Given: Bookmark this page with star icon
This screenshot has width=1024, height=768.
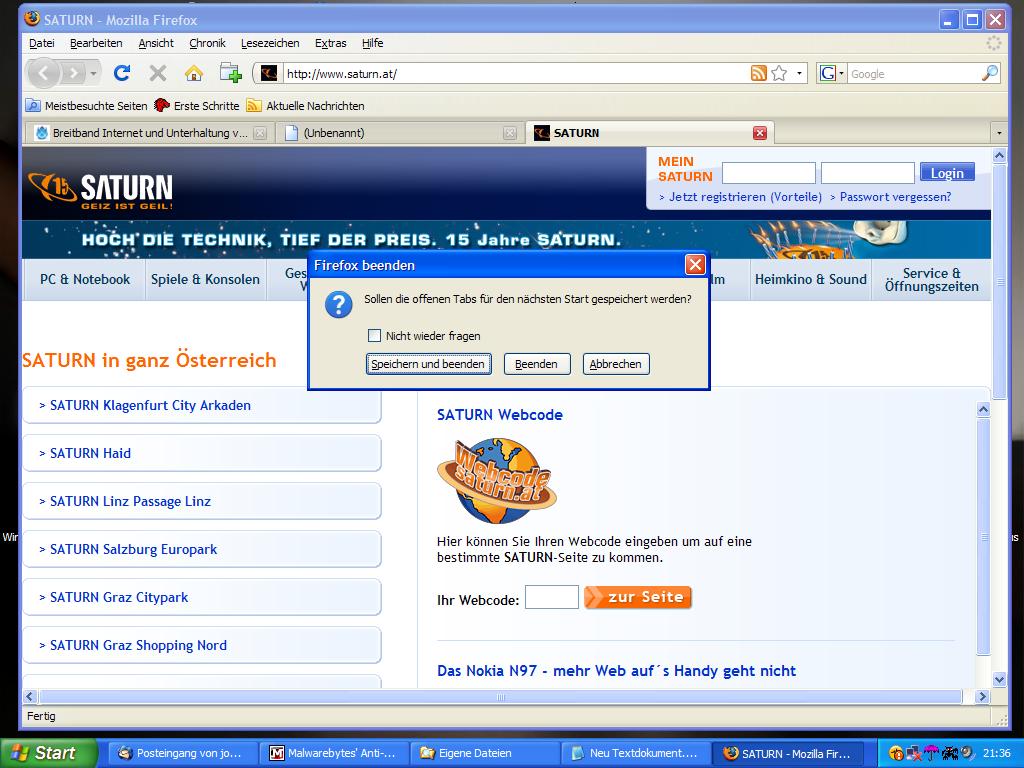Looking at the screenshot, I should click(778, 73).
